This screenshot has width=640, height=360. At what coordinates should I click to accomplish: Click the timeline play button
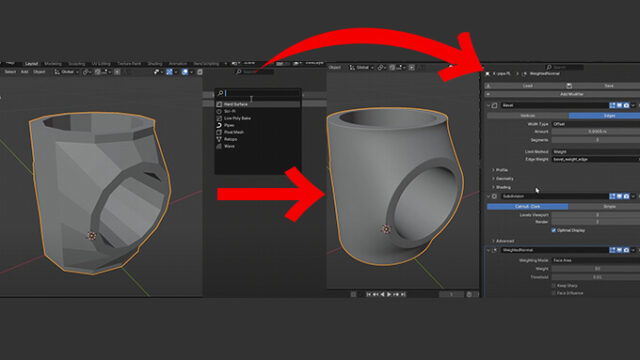pyautogui.click(x=389, y=294)
